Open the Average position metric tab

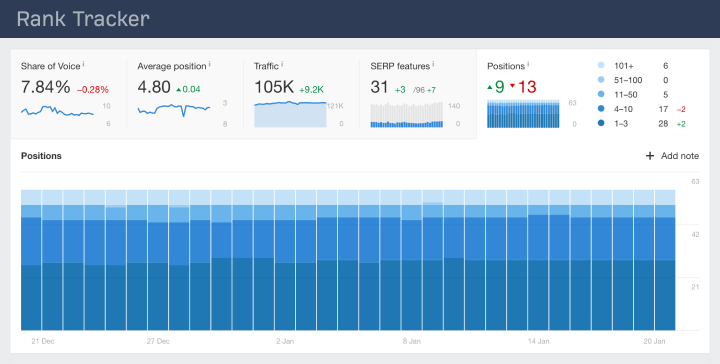point(185,94)
